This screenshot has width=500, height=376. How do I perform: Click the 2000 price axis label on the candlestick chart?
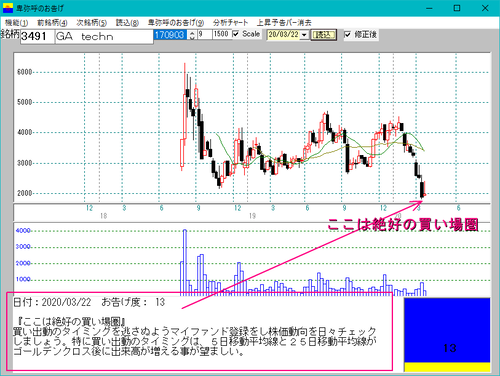coord(24,193)
